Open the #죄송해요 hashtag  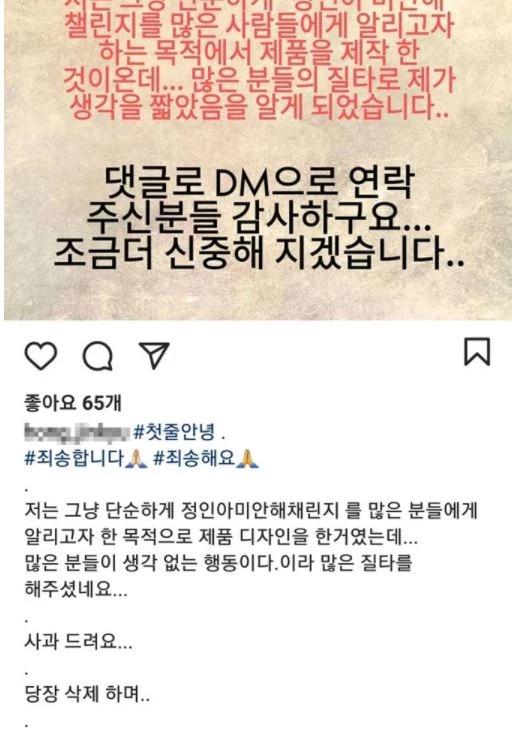pyautogui.click(x=194, y=458)
